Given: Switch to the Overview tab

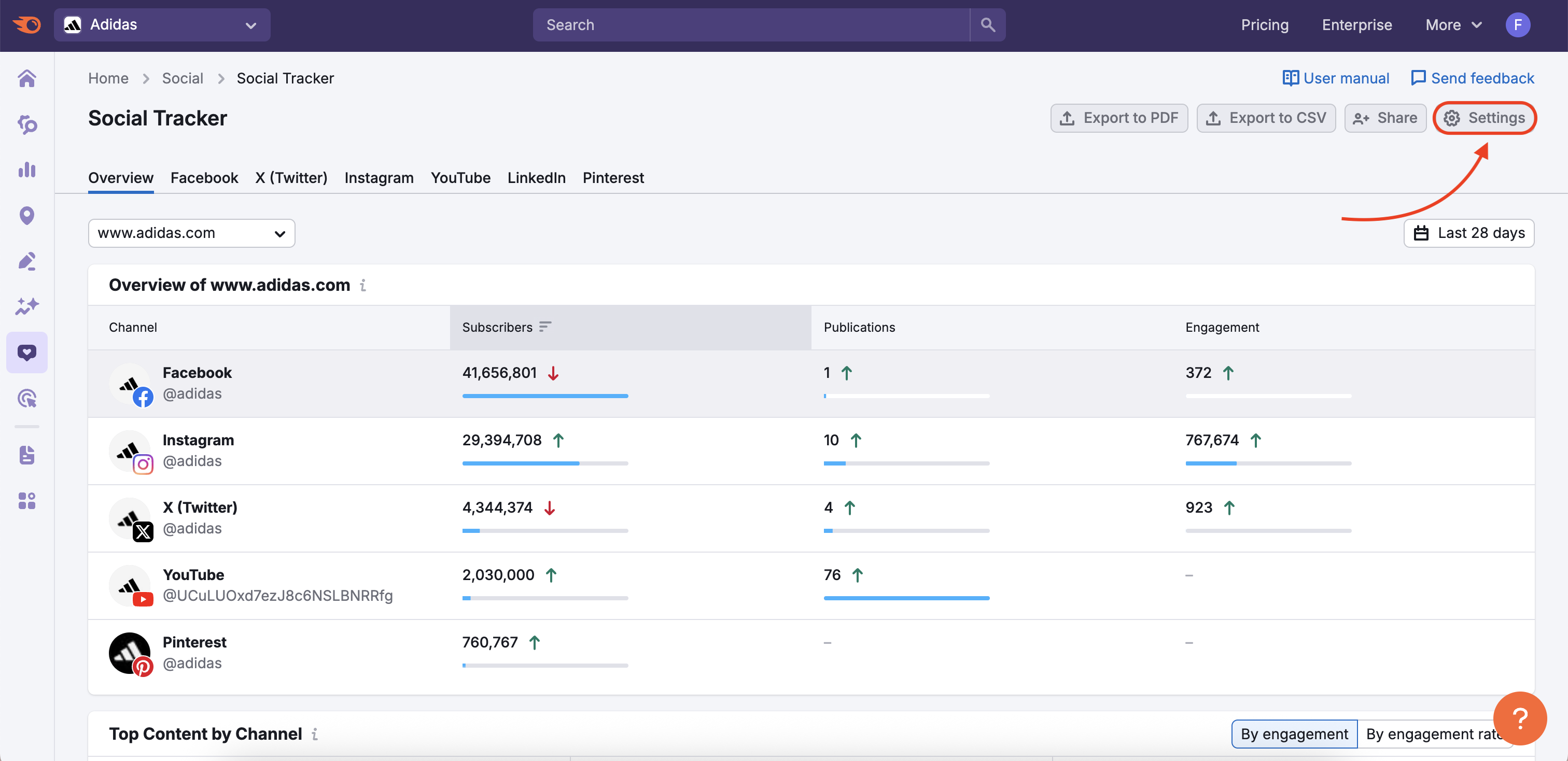Looking at the screenshot, I should click(x=120, y=178).
